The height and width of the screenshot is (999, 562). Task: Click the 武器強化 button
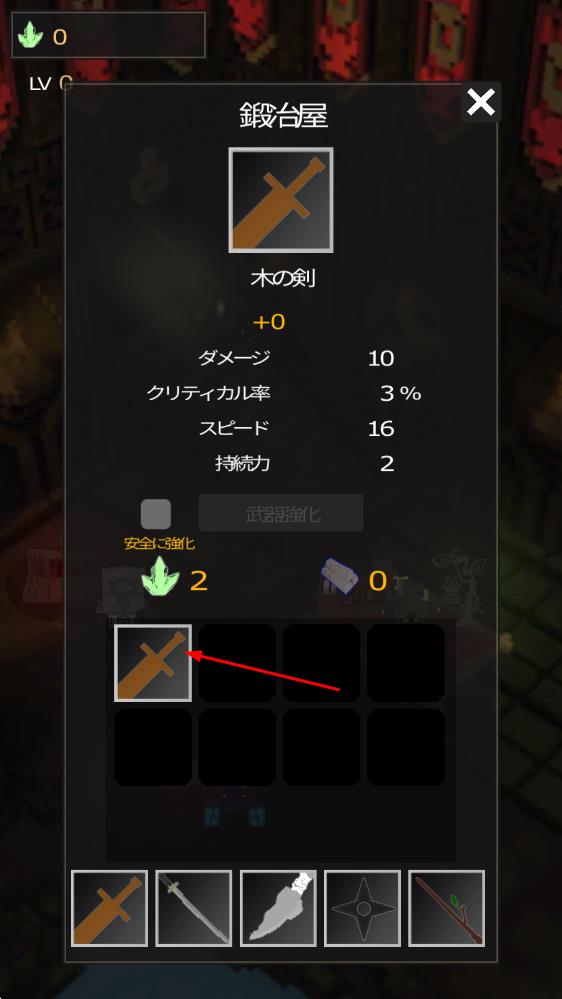pos(281,513)
